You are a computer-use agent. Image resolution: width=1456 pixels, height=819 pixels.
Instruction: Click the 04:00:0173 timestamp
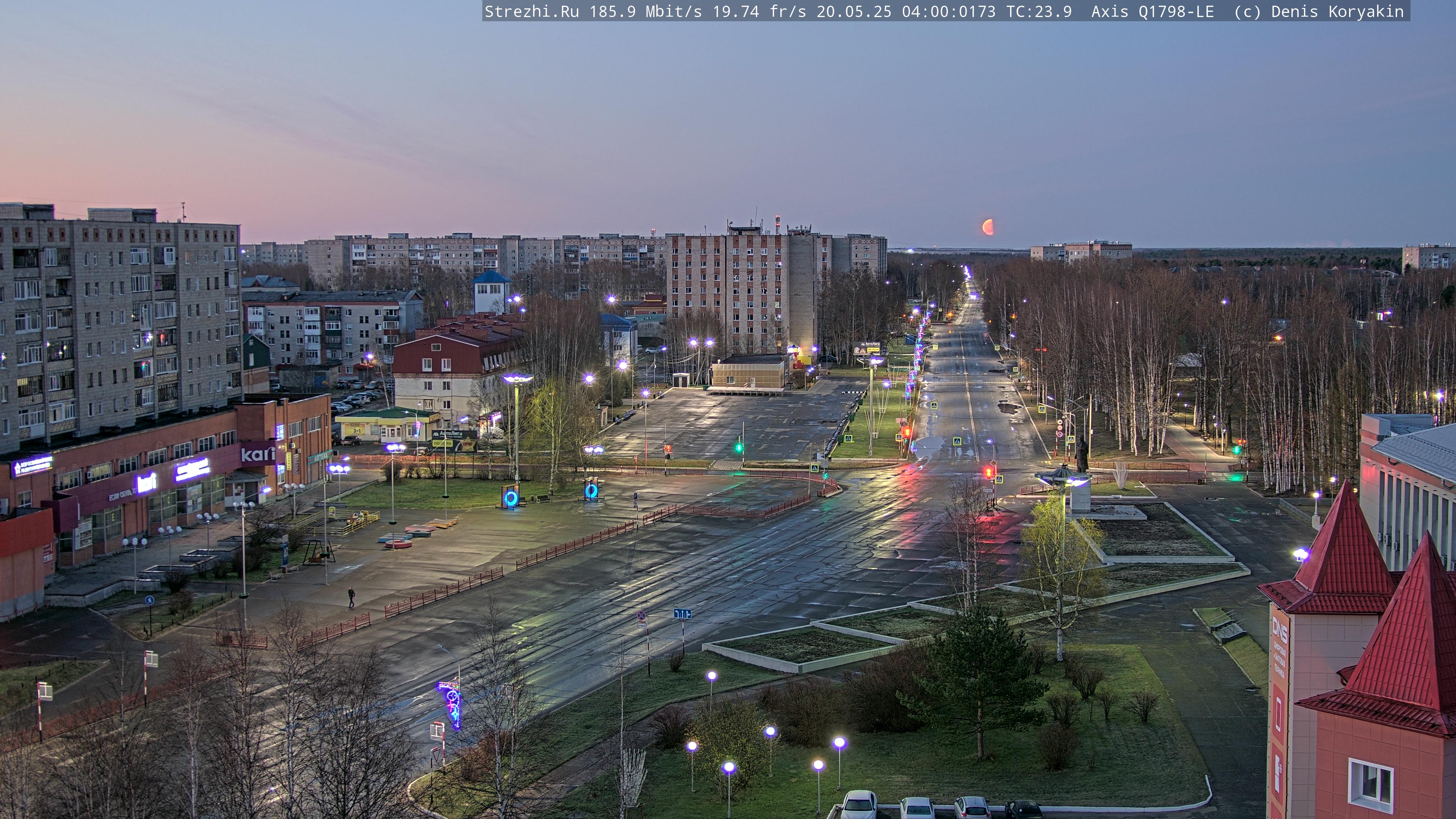pyautogui.click(x=948, y=11)
